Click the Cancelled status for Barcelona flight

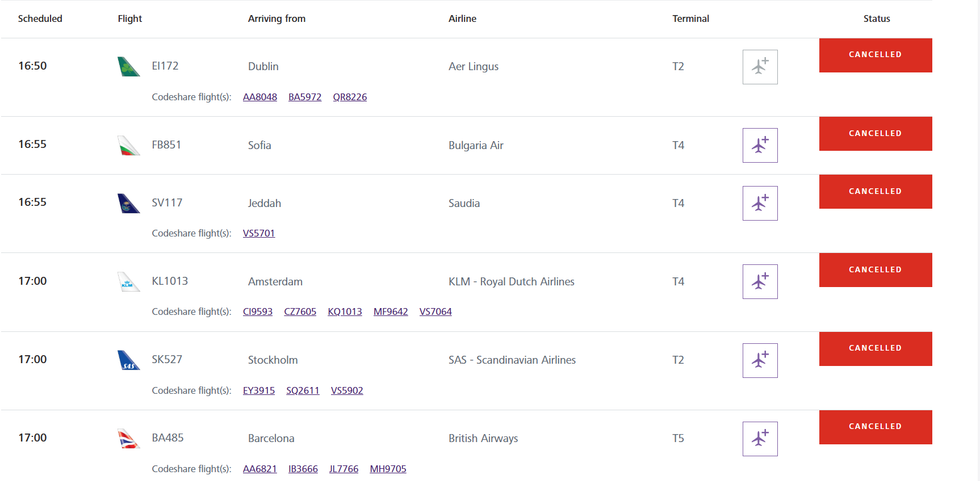pos(875,427)
